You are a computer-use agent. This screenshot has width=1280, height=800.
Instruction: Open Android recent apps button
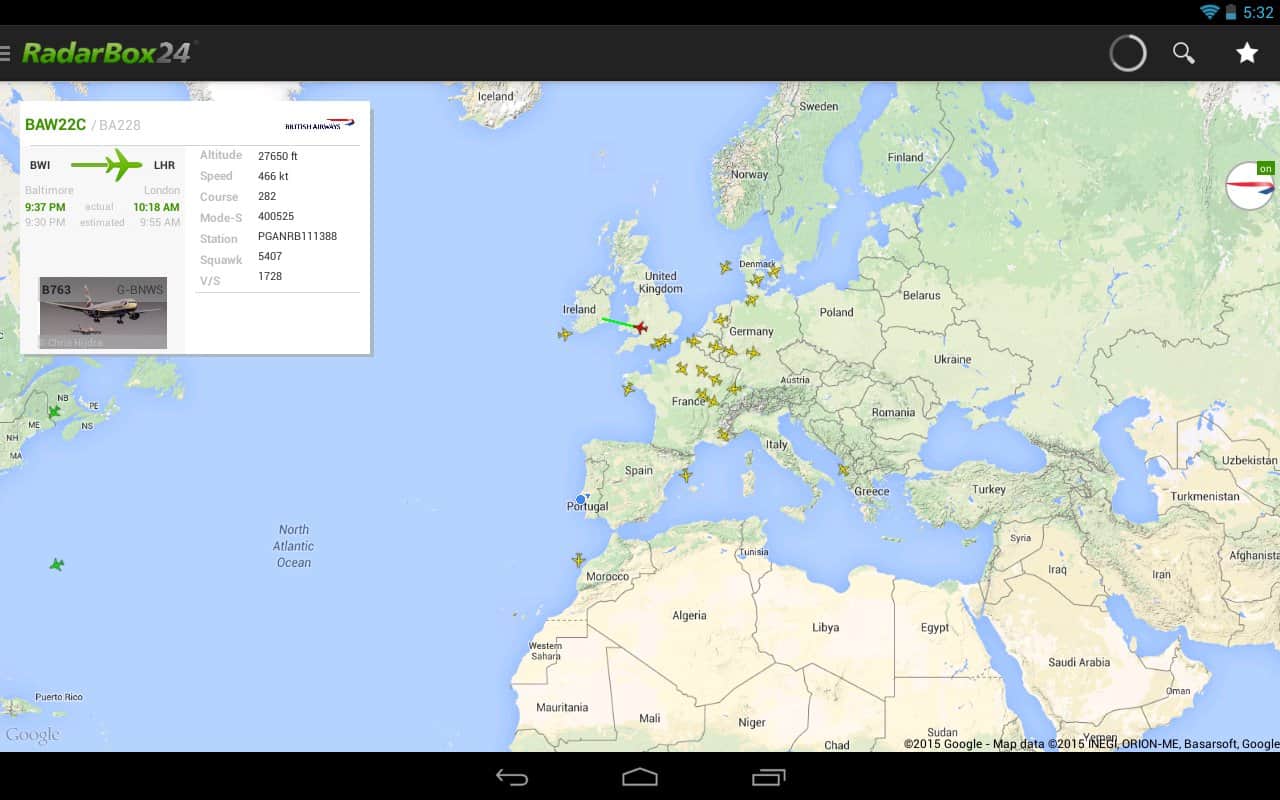pos(768,777)
